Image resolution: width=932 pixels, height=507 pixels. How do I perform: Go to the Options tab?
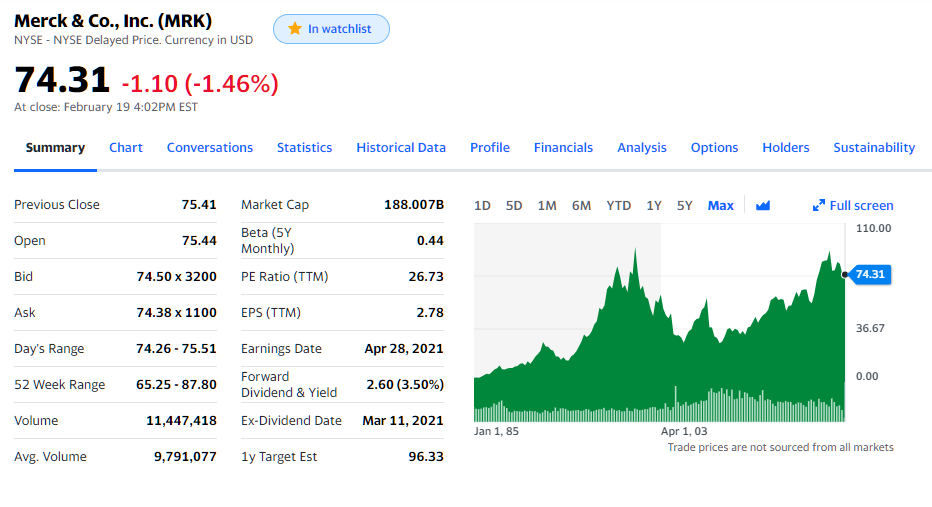point(714,147)
